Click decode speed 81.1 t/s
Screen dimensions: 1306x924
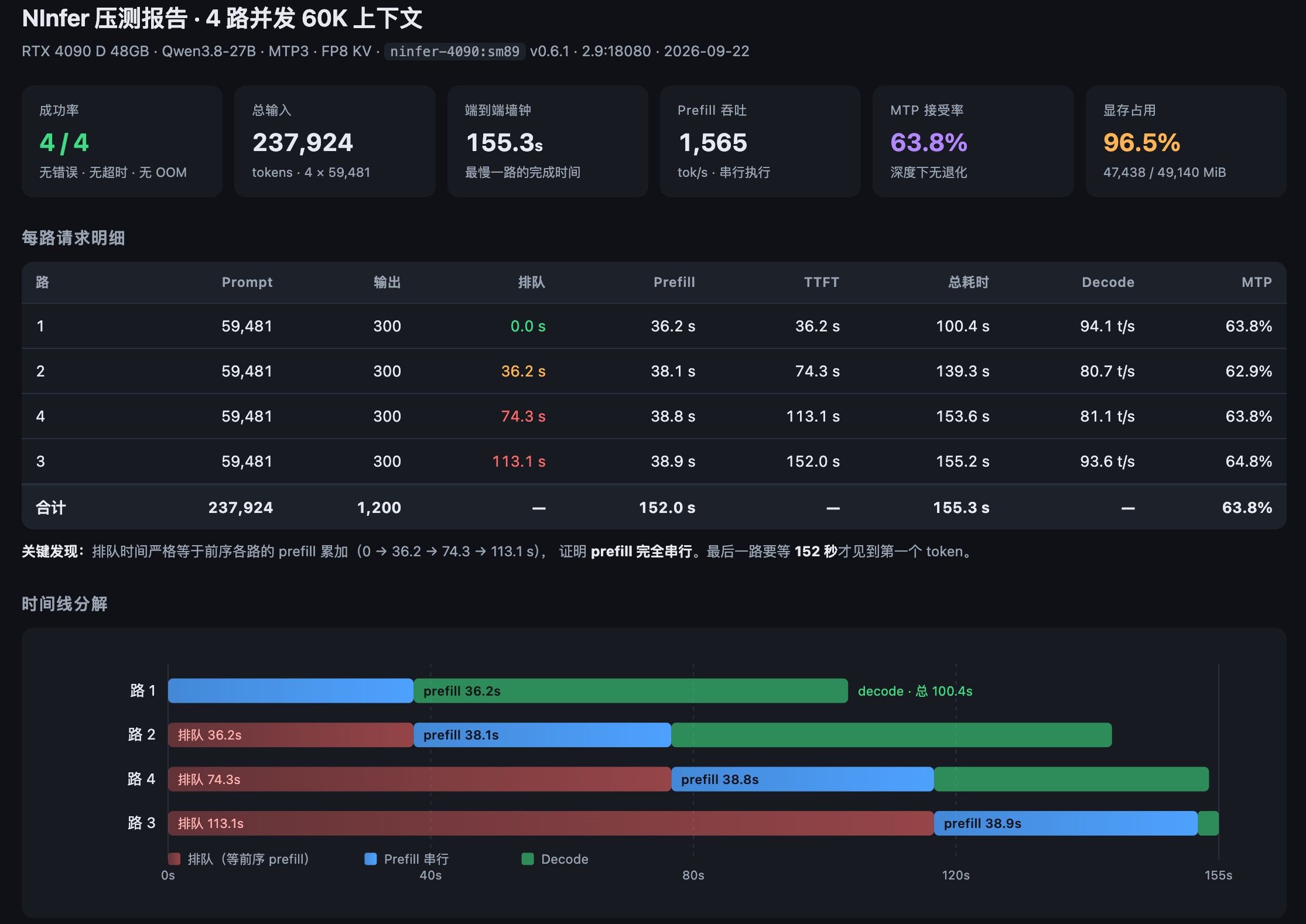[1107, 416]
